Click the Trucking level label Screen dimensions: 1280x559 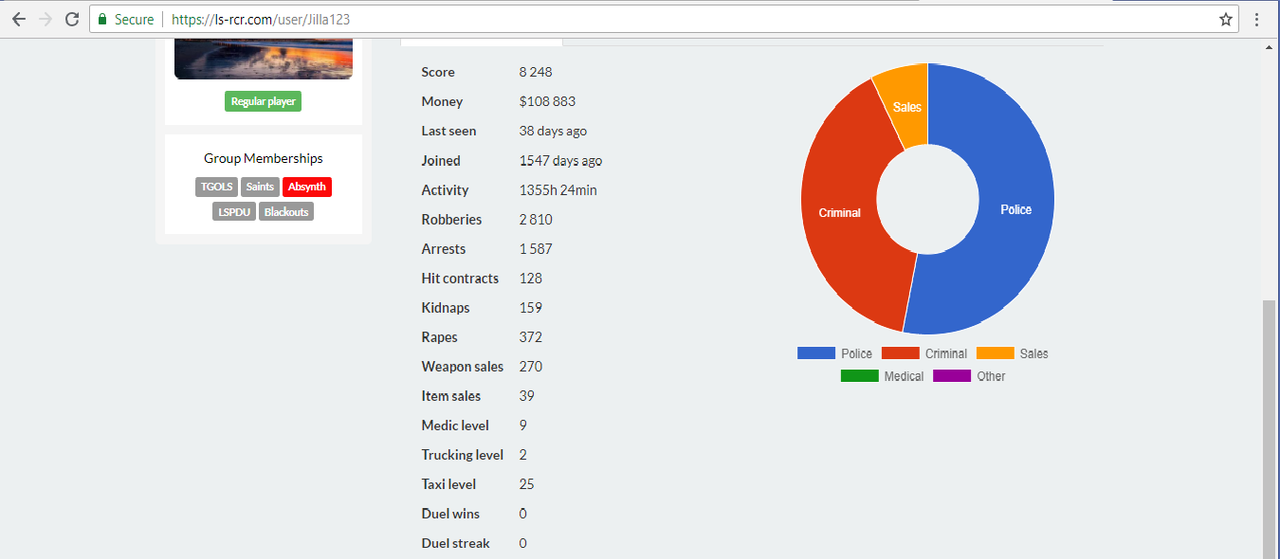[462, 455]
